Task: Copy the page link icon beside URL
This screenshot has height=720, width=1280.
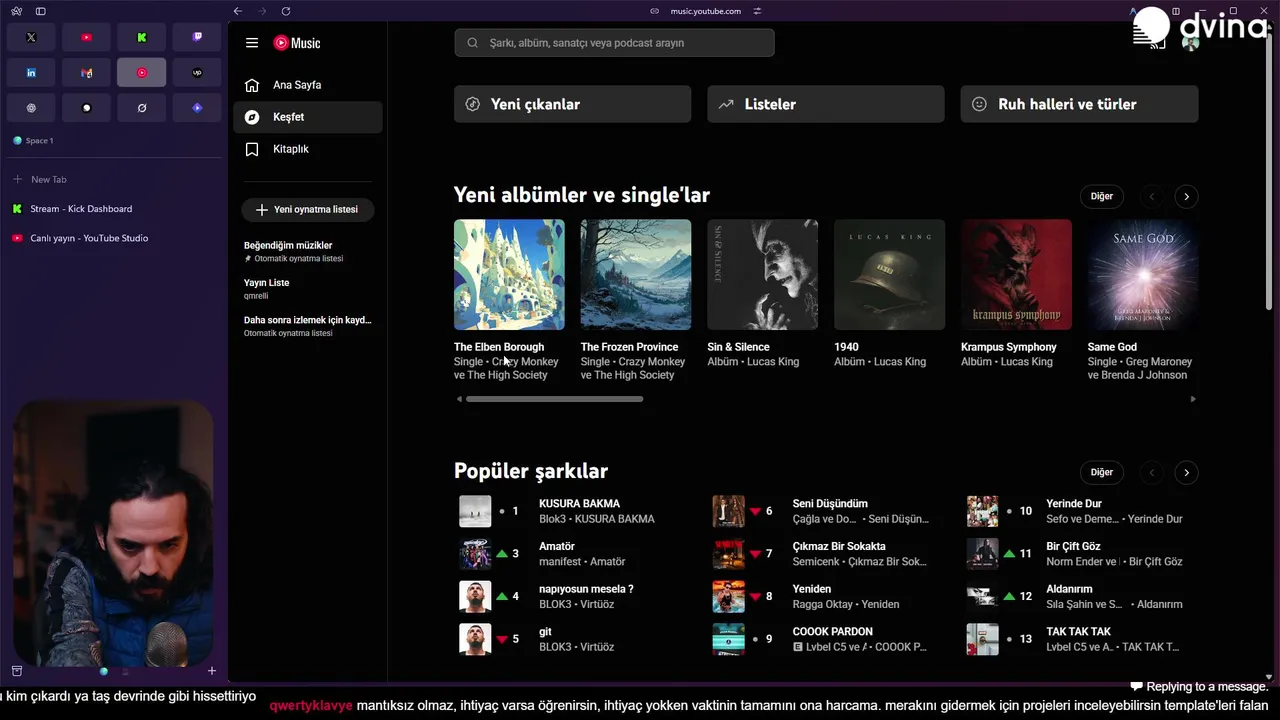Action: point(654,11)
